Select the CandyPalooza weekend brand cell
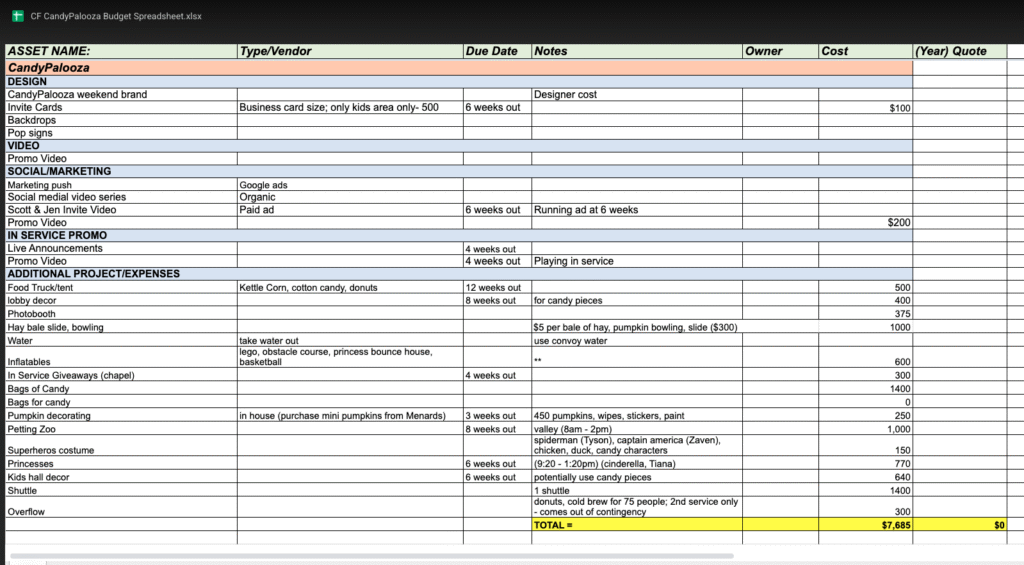This screenshot has height=565, width=1024. pos(121,95)
